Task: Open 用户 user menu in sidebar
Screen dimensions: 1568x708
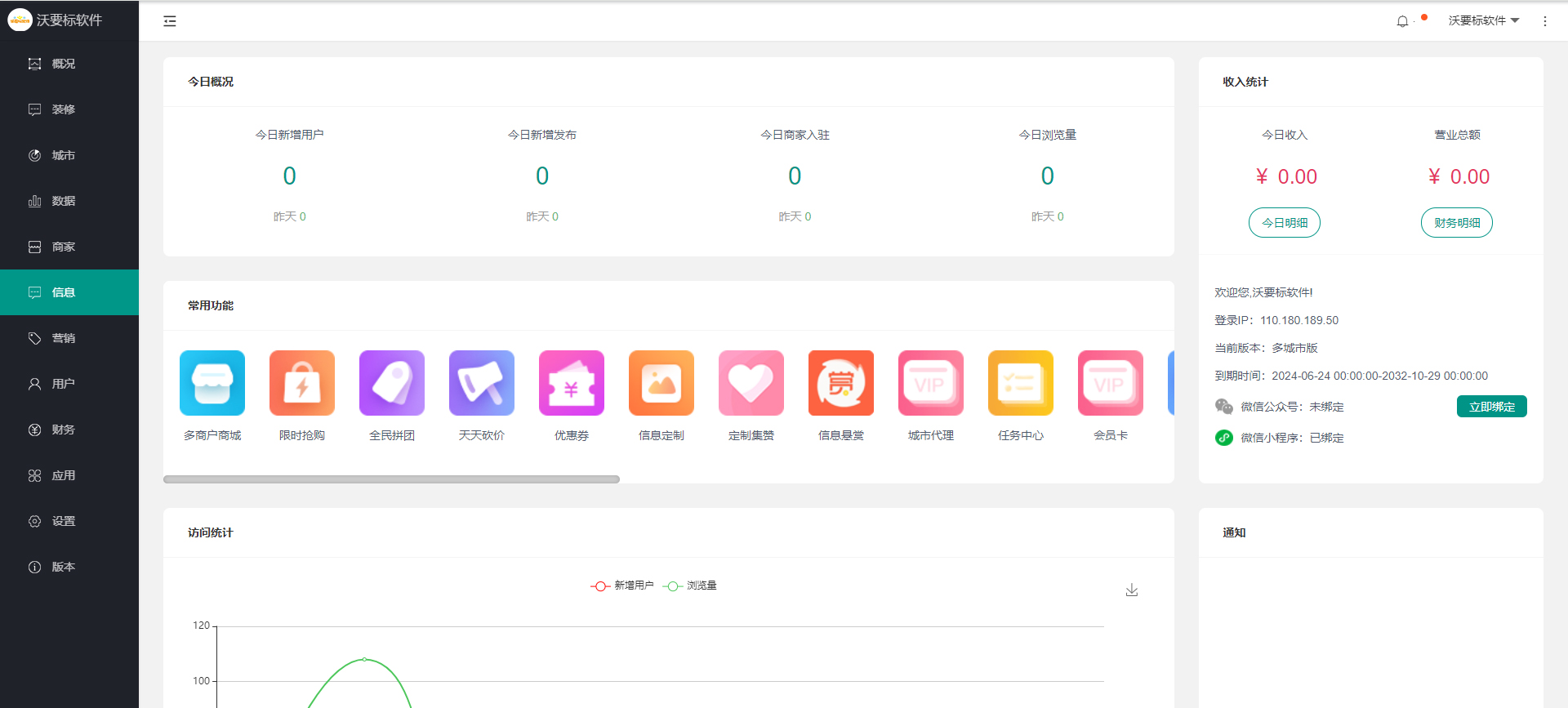Action: (x=69, y=384)
